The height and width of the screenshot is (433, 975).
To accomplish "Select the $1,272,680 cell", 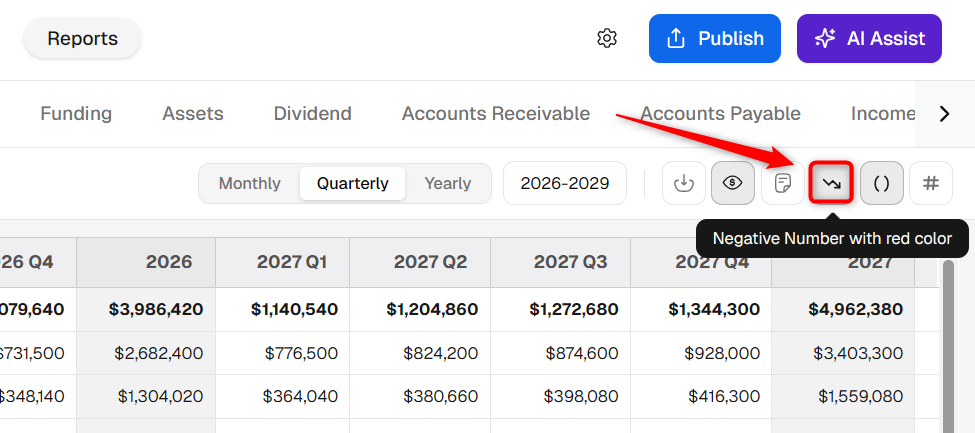I will point(561,309).
